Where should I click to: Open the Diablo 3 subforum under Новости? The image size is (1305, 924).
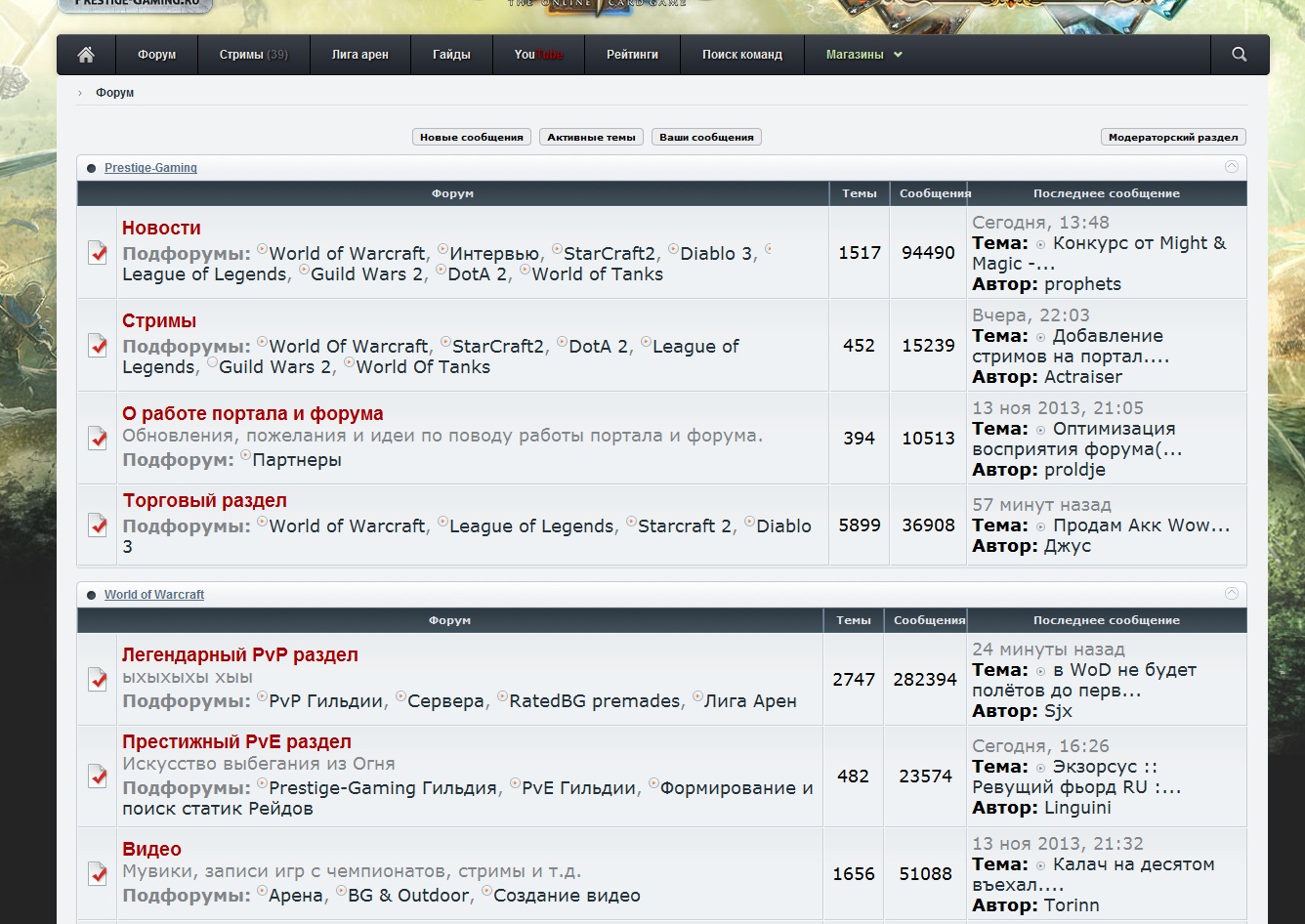716,254
